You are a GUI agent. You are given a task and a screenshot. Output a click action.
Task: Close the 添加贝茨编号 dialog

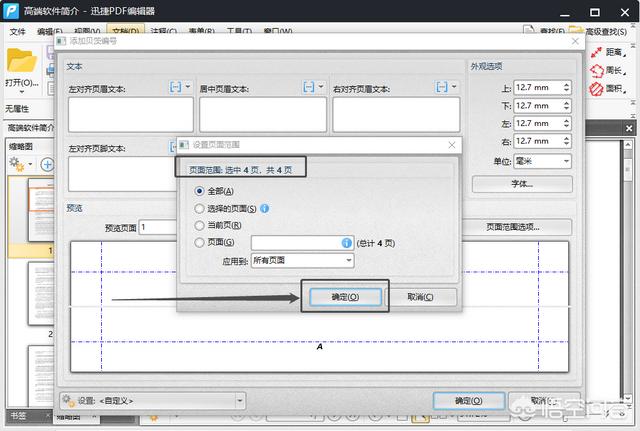(x=575, y=41)
